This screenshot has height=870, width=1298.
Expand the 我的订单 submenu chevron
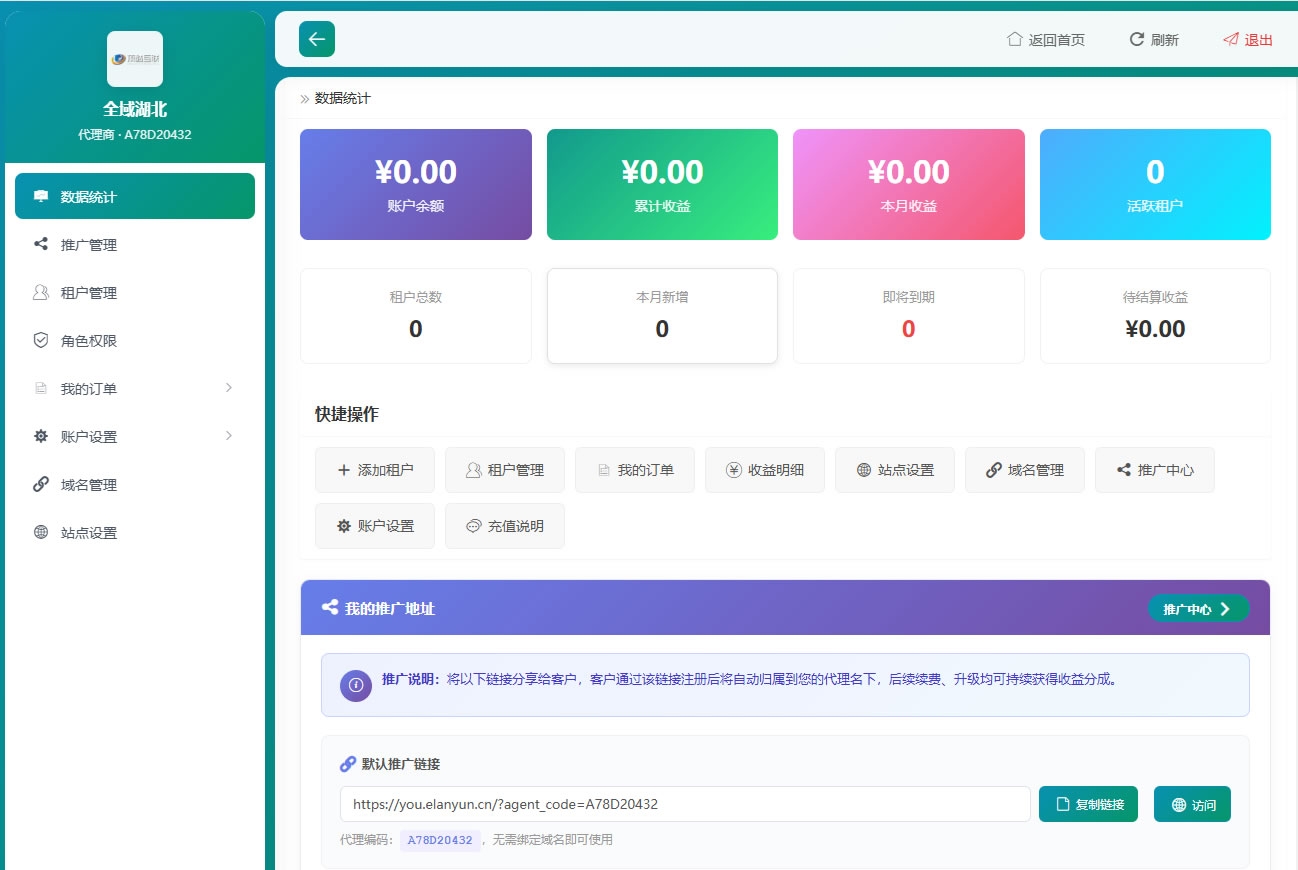[x=229, y=387]
